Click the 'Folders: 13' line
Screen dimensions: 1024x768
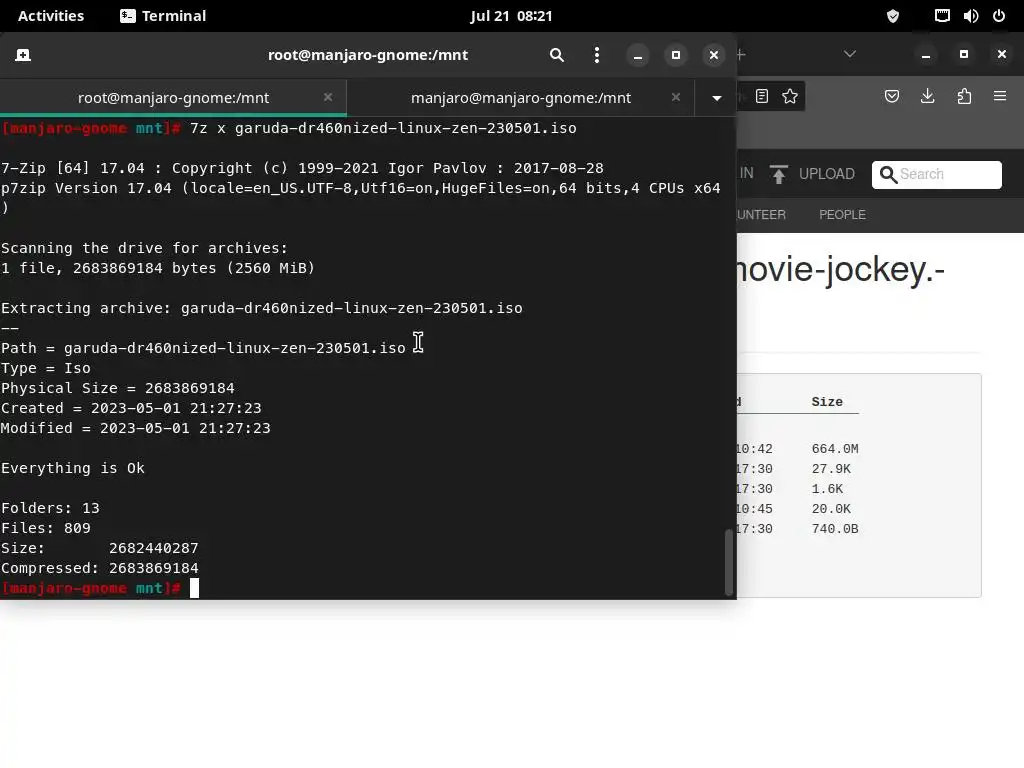click(x=50, y=508)
